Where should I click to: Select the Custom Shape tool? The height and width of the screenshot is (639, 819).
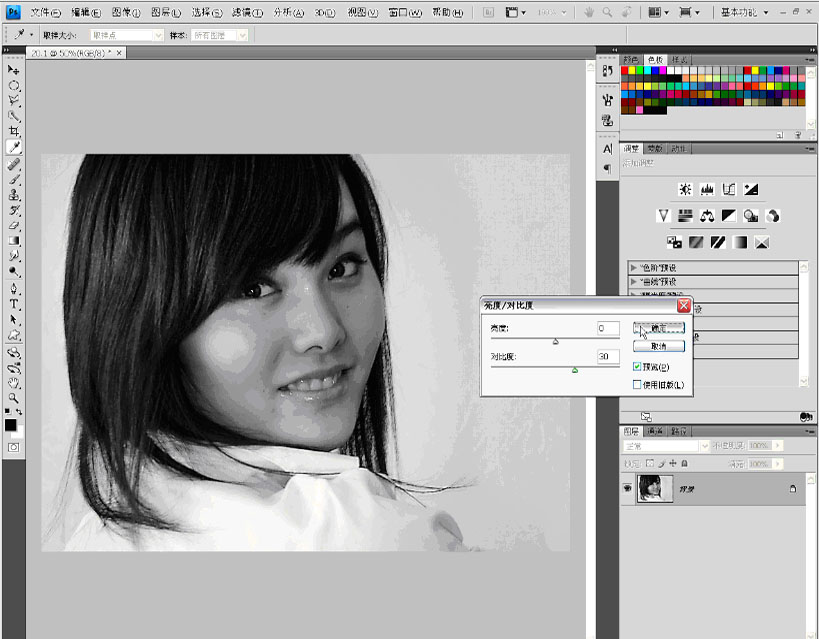(14, 335)
